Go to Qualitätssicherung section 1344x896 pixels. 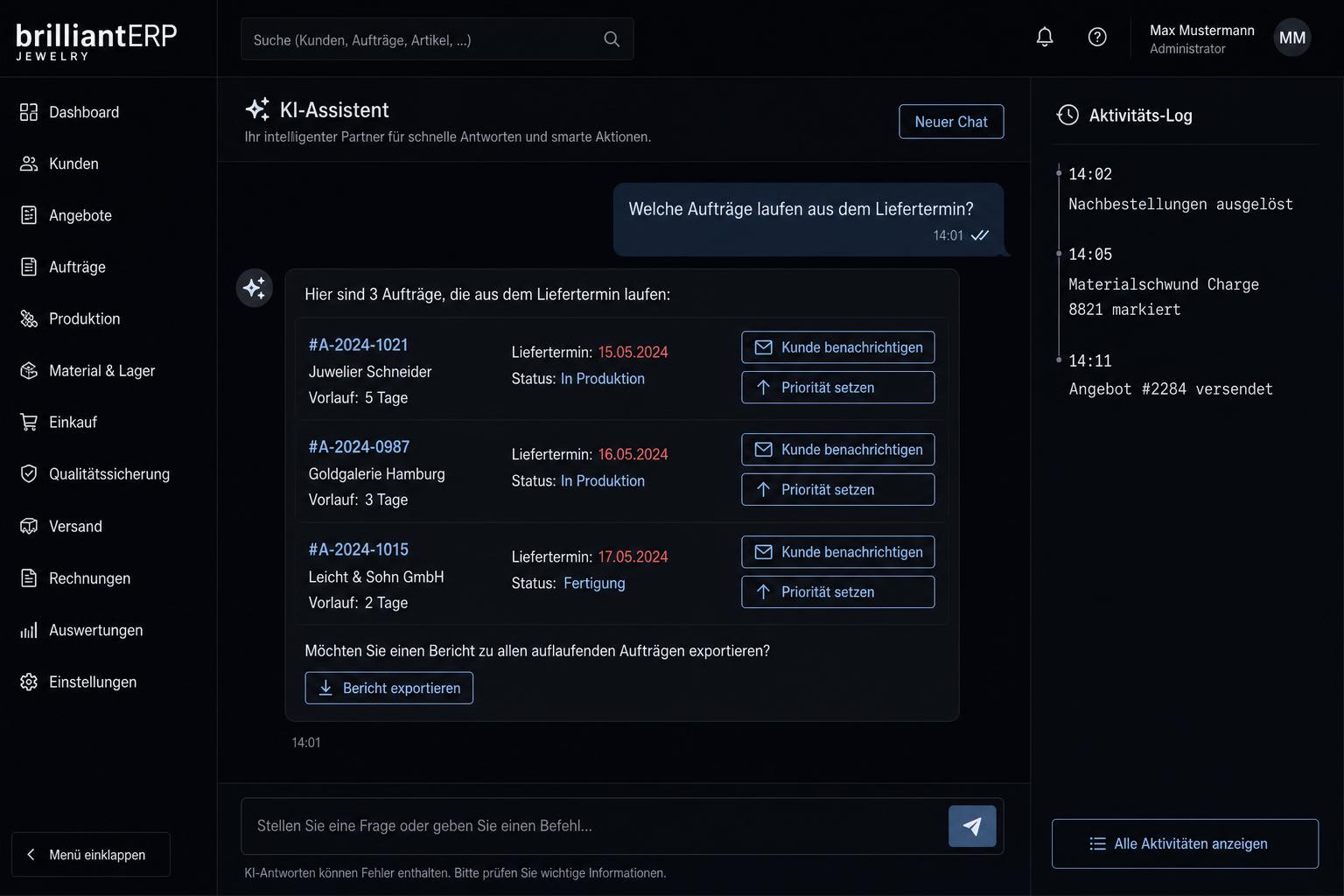[108, 474]
